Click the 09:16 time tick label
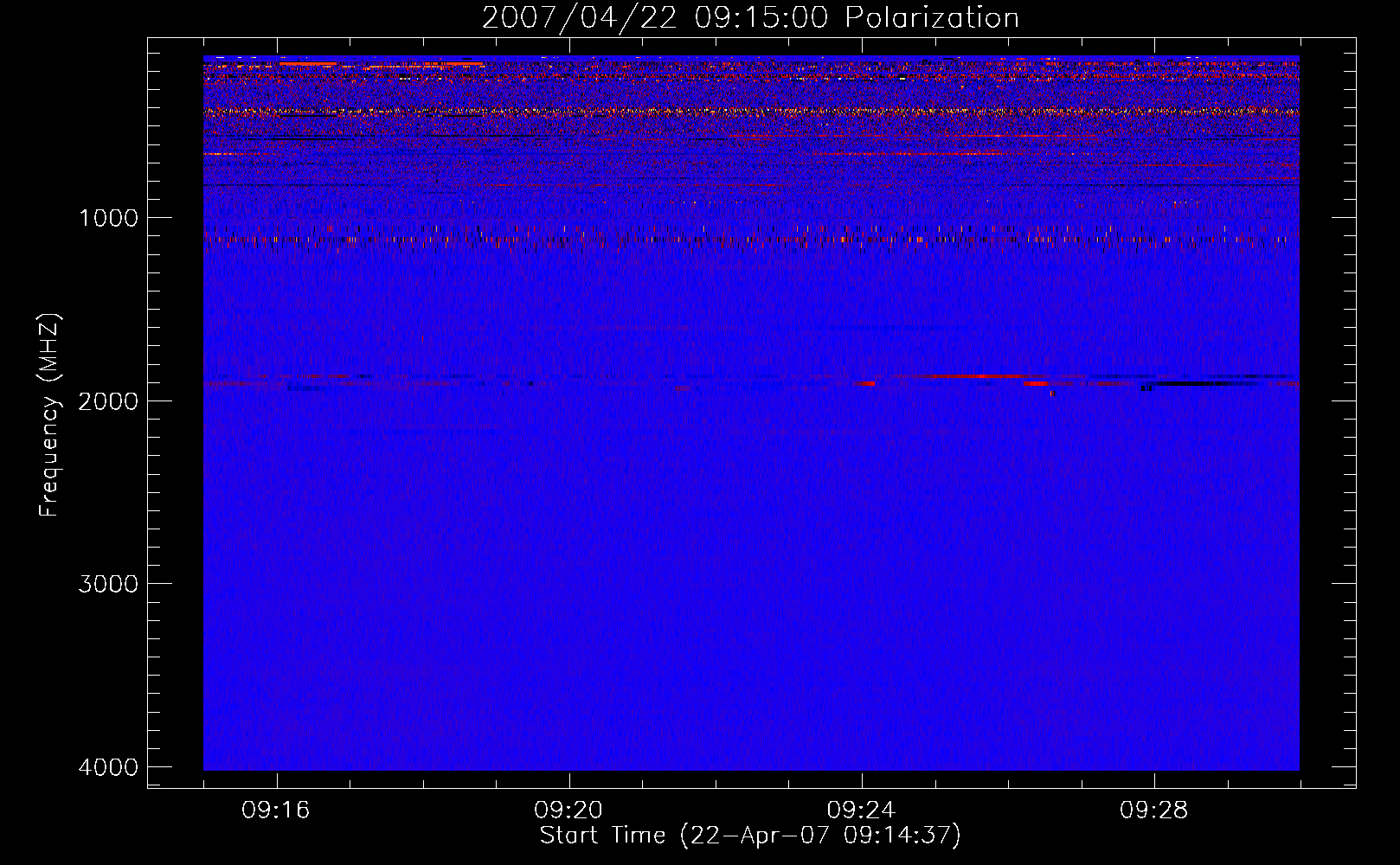 pos(276,811)
